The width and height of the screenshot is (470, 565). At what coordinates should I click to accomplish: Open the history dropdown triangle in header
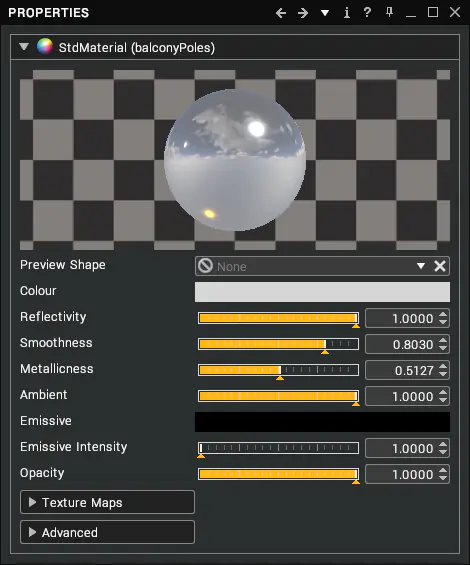[325, 13]
